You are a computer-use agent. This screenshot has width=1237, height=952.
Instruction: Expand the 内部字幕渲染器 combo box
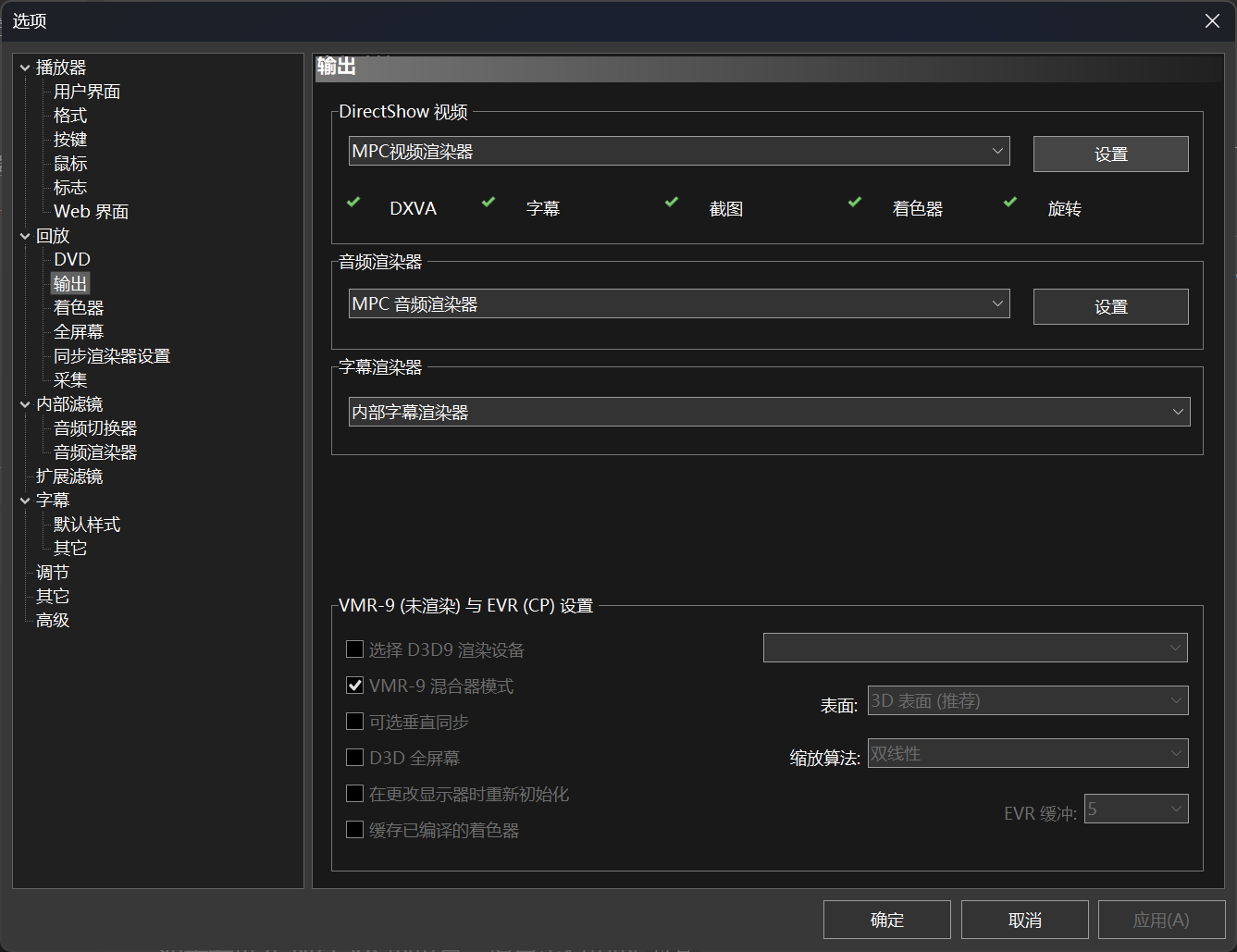[x=769, y=413]
